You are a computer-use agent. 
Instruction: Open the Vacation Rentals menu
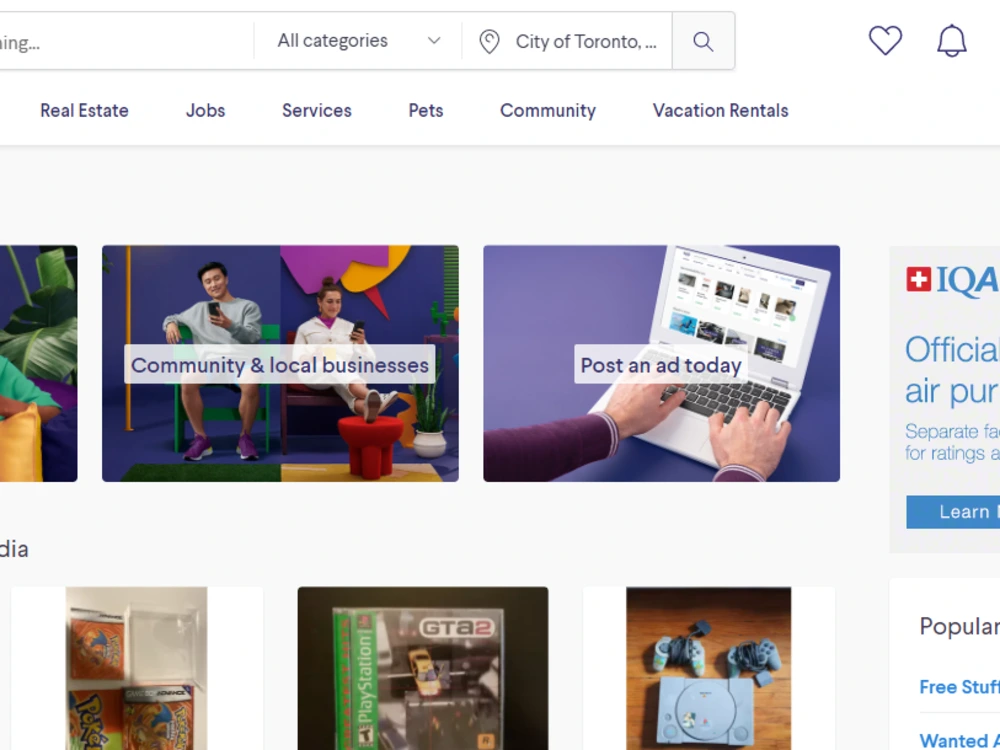click(x=721, y=110)
